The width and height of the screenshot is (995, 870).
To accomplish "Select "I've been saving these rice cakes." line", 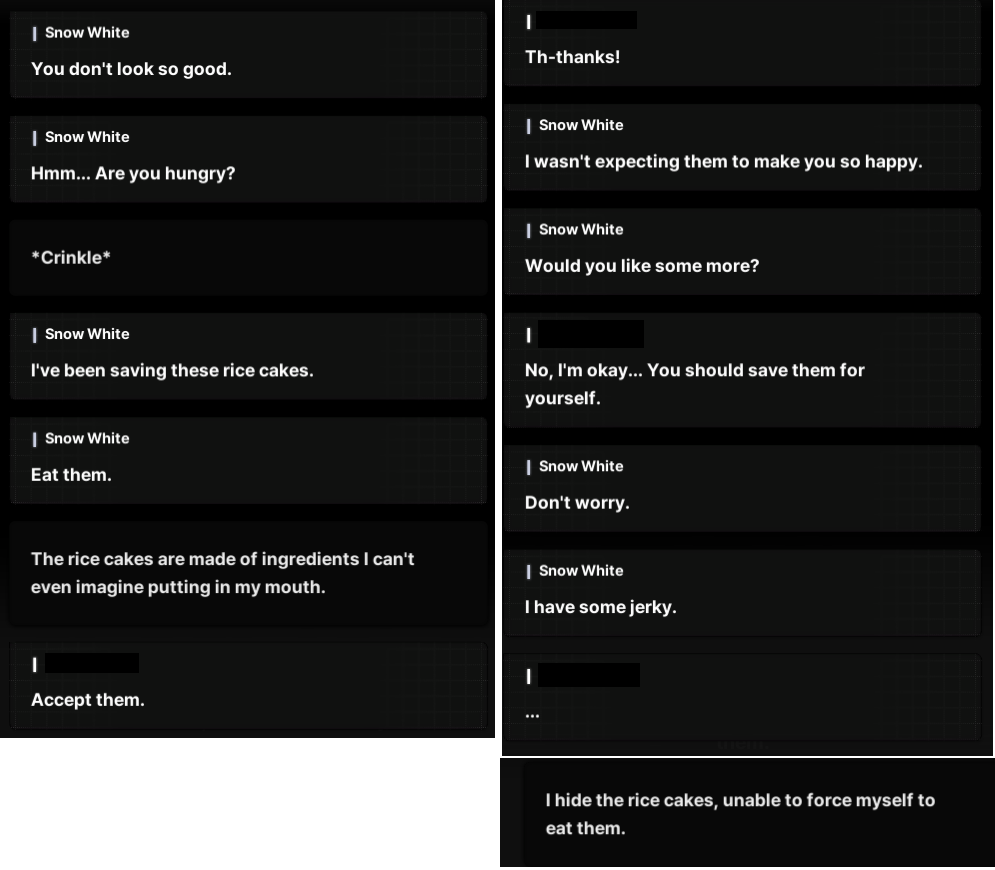I will 172,370.
